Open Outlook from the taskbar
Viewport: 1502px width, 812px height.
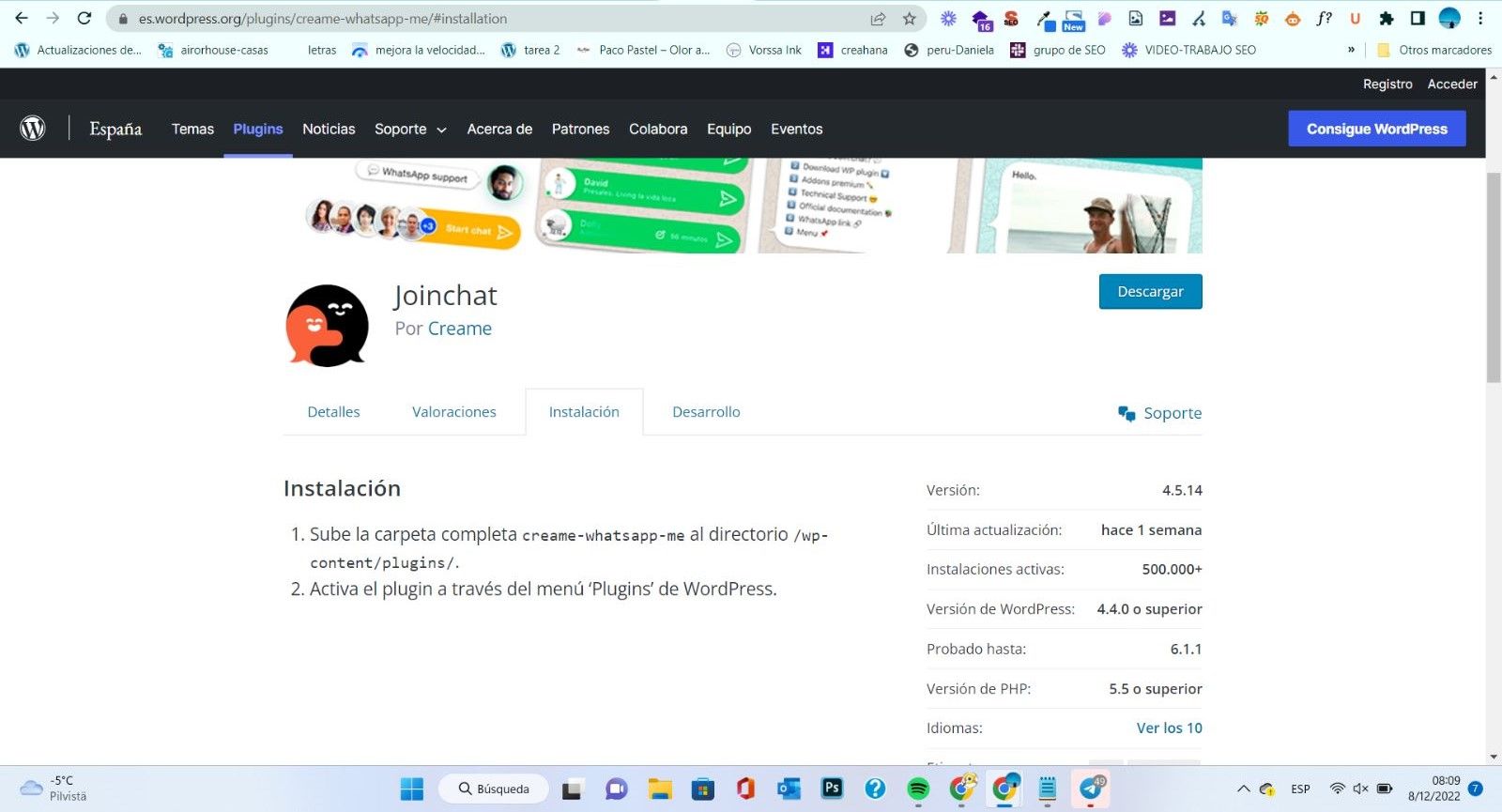coord(789,789)
